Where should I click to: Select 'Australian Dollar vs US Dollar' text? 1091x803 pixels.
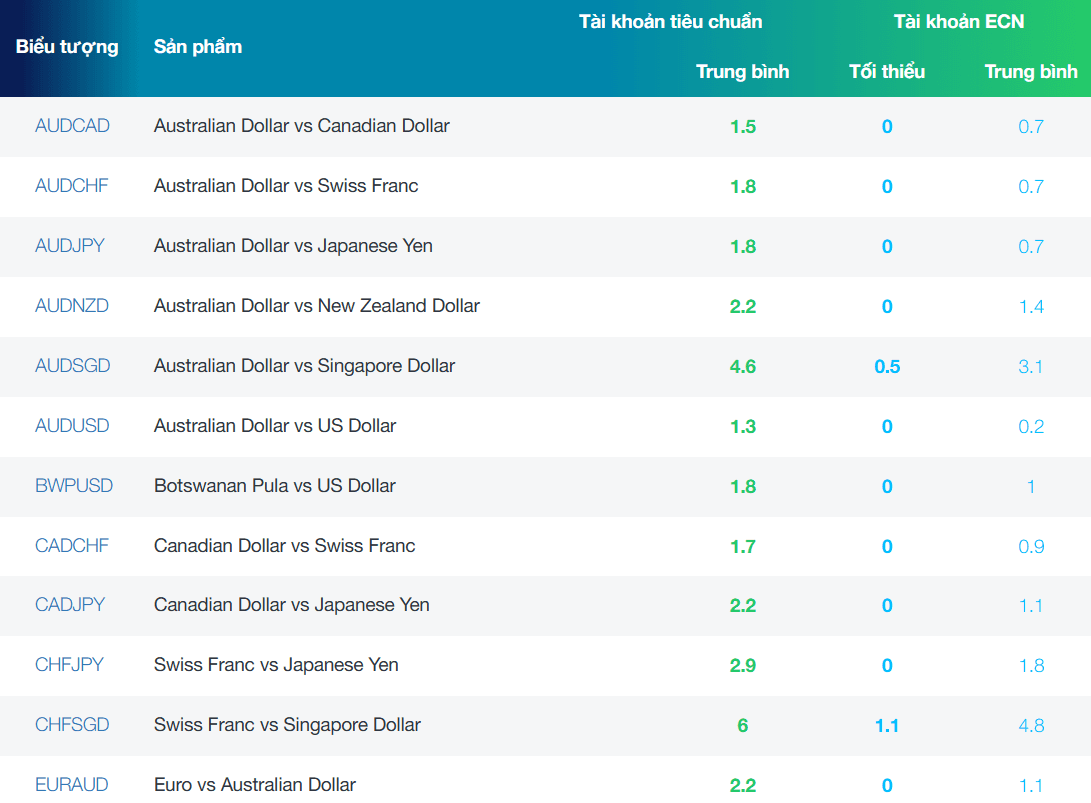[x=275, y=425]
